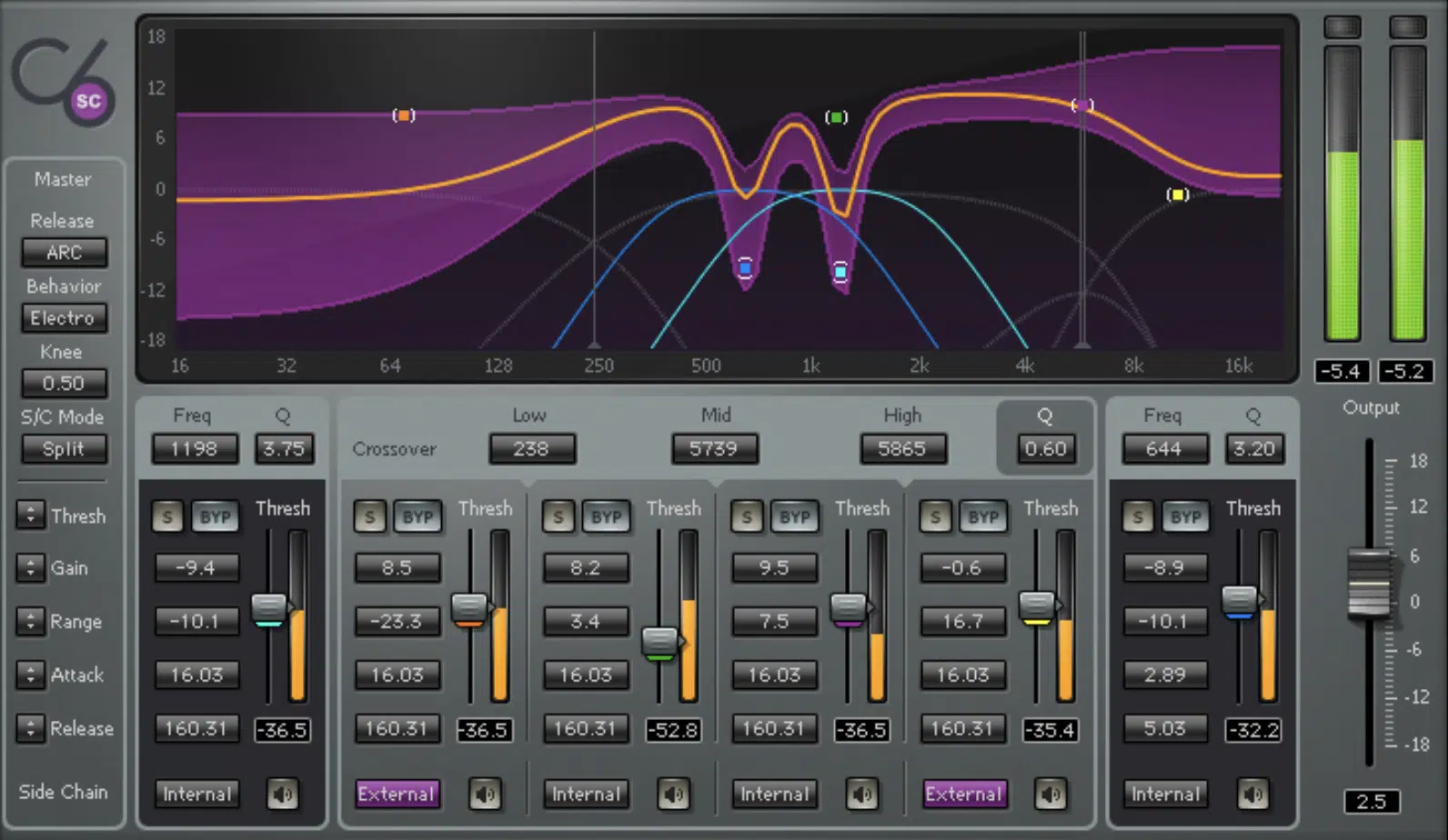Click the master Range stepper arrows
Viewport: 1448px width, 840px height.
click(x=30, y=622)
